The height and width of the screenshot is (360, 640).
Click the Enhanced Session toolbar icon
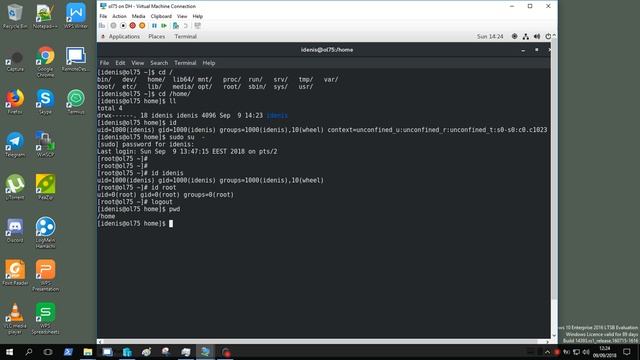point(198,26)
